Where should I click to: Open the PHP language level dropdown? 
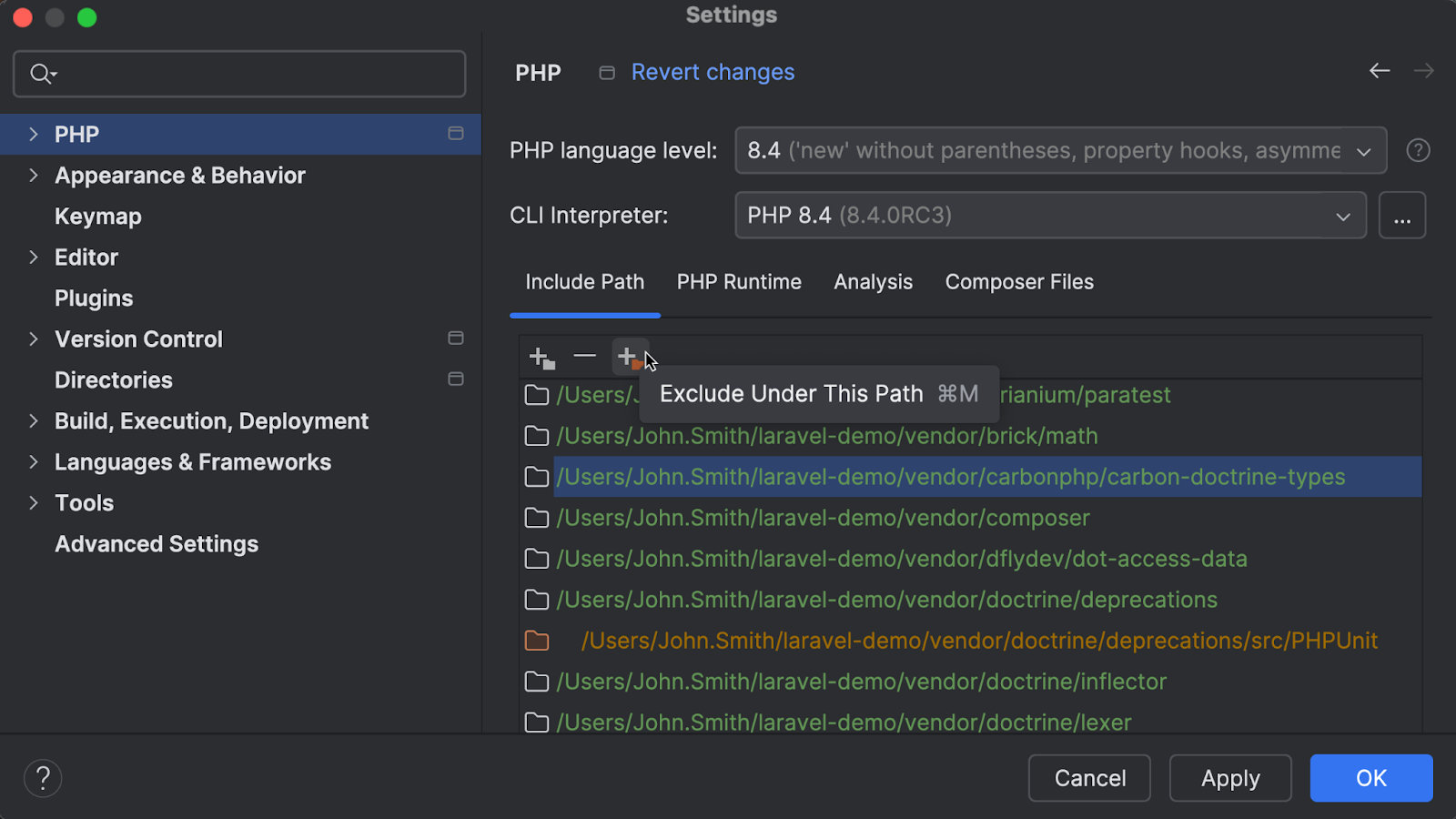point(1362,150)
